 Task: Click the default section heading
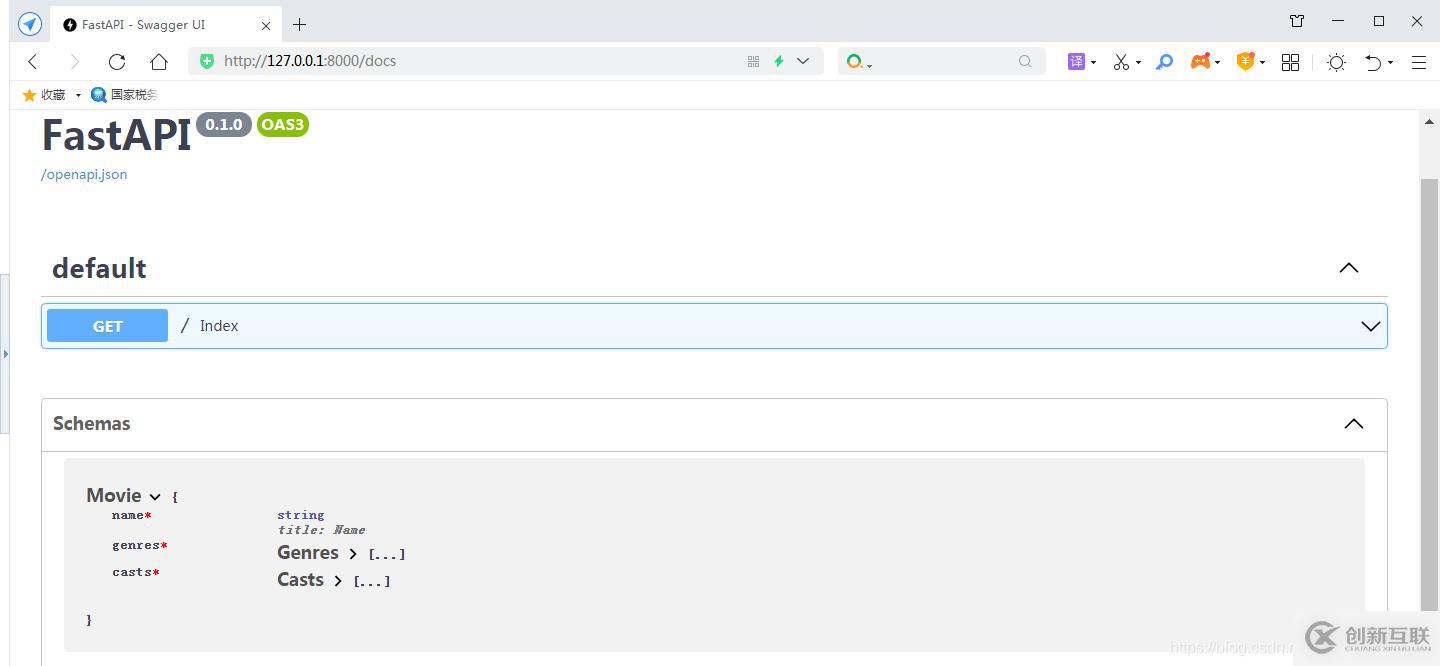click(x=99, y=268)
